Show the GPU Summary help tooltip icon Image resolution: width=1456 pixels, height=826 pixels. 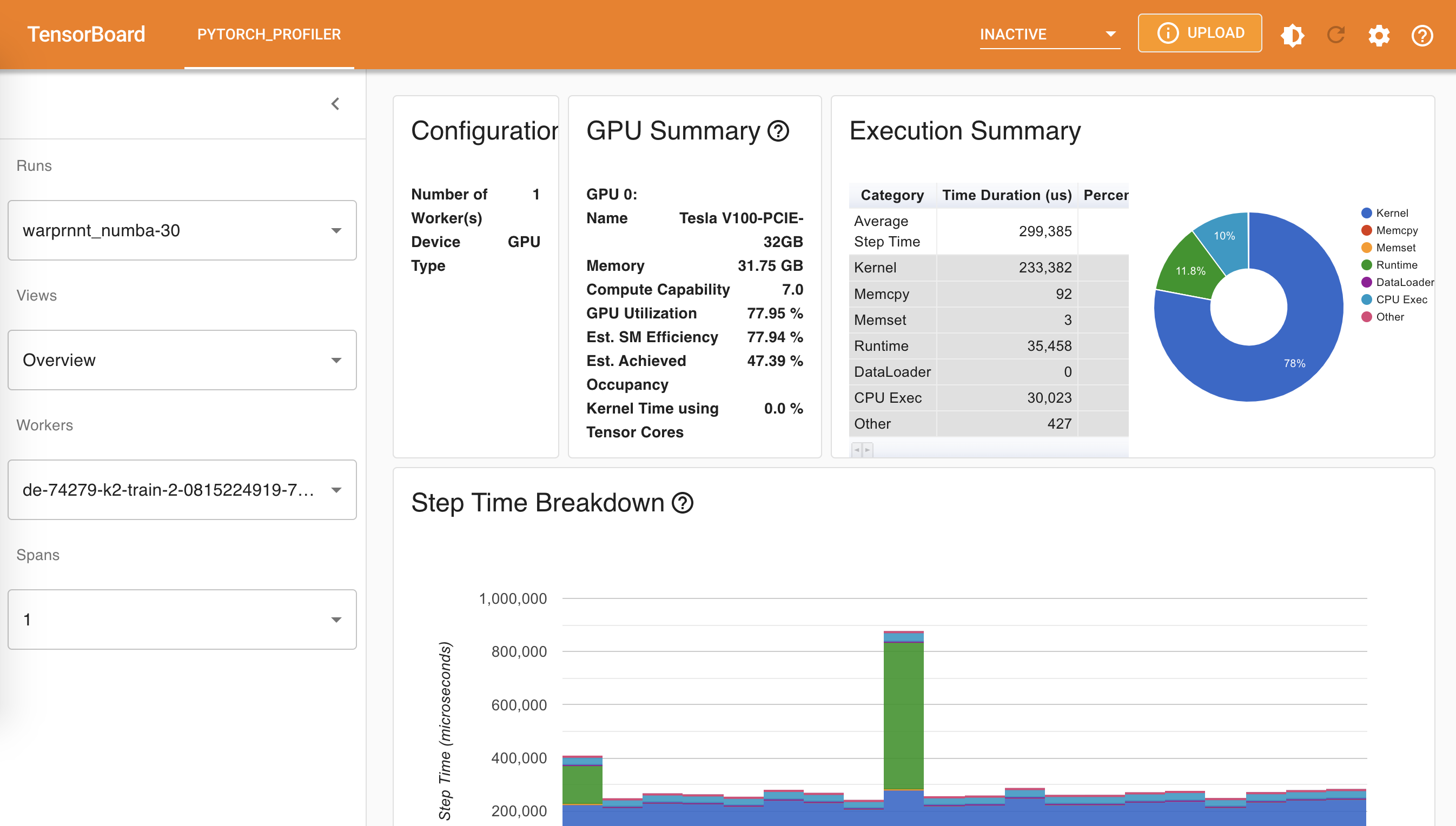(x=778, y=131)
